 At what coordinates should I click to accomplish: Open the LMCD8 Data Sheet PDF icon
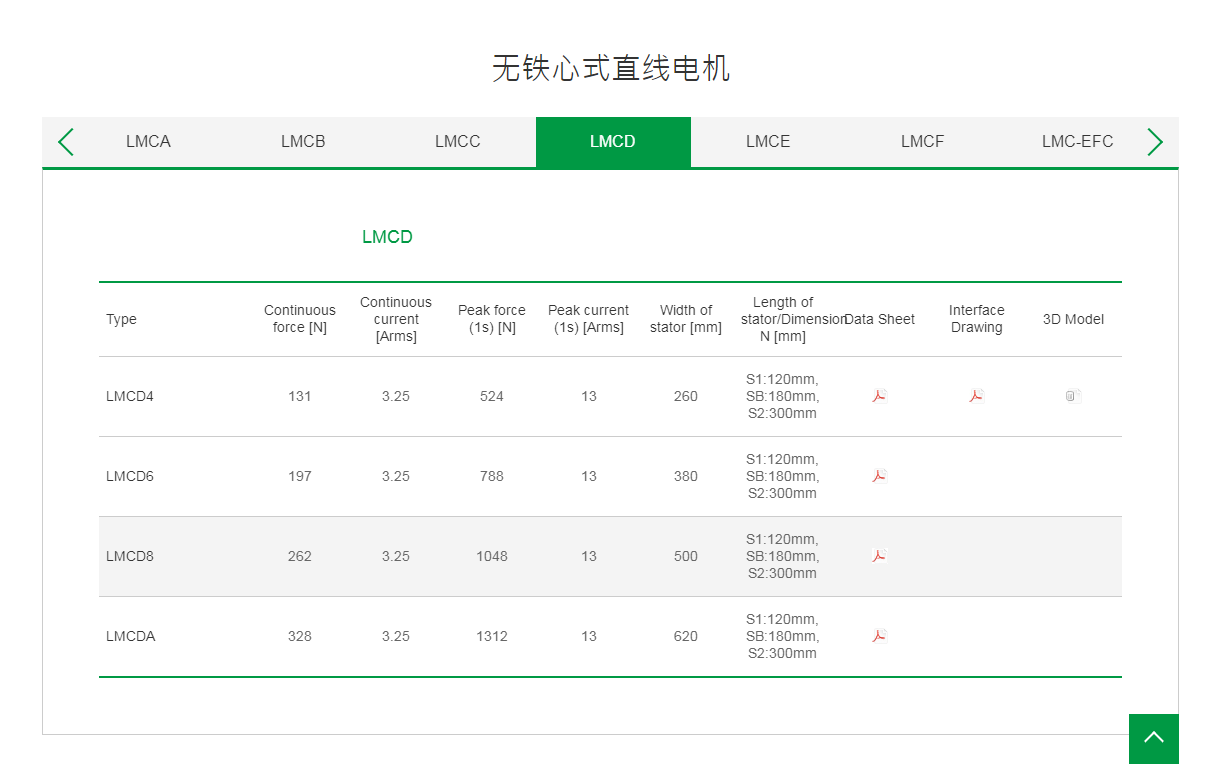pos(878,556)
